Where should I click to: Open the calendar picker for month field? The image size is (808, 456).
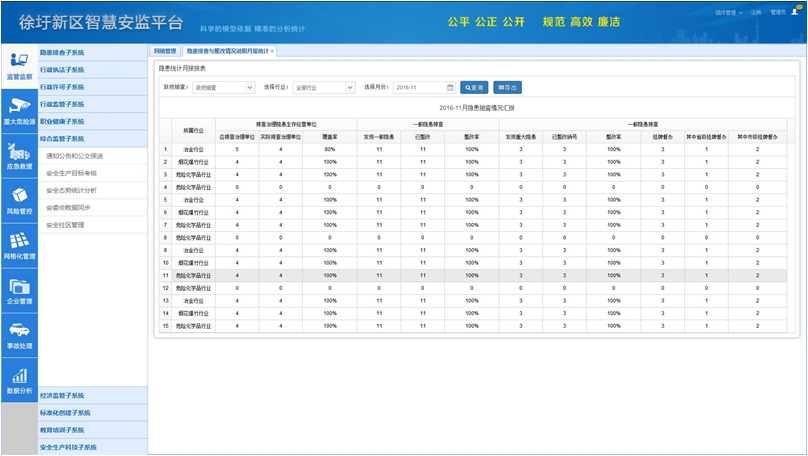click(450, 88)
